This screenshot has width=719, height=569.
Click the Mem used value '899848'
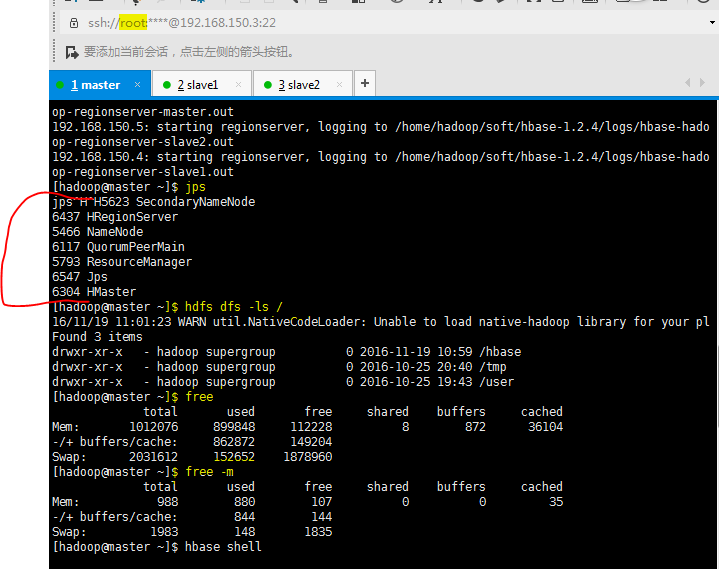pos(234,427)
